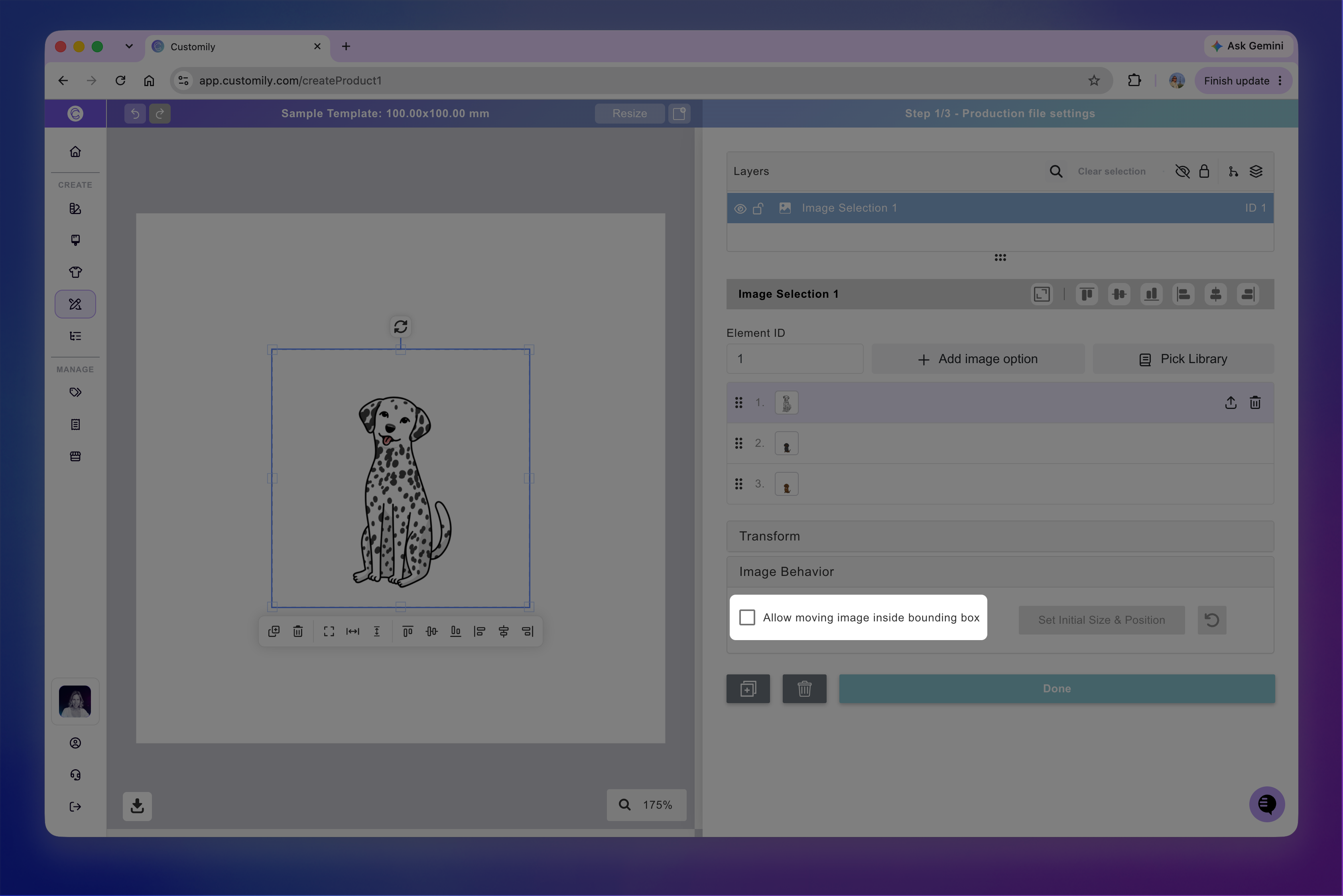Click the Done button

click(x=1057, y=689)
